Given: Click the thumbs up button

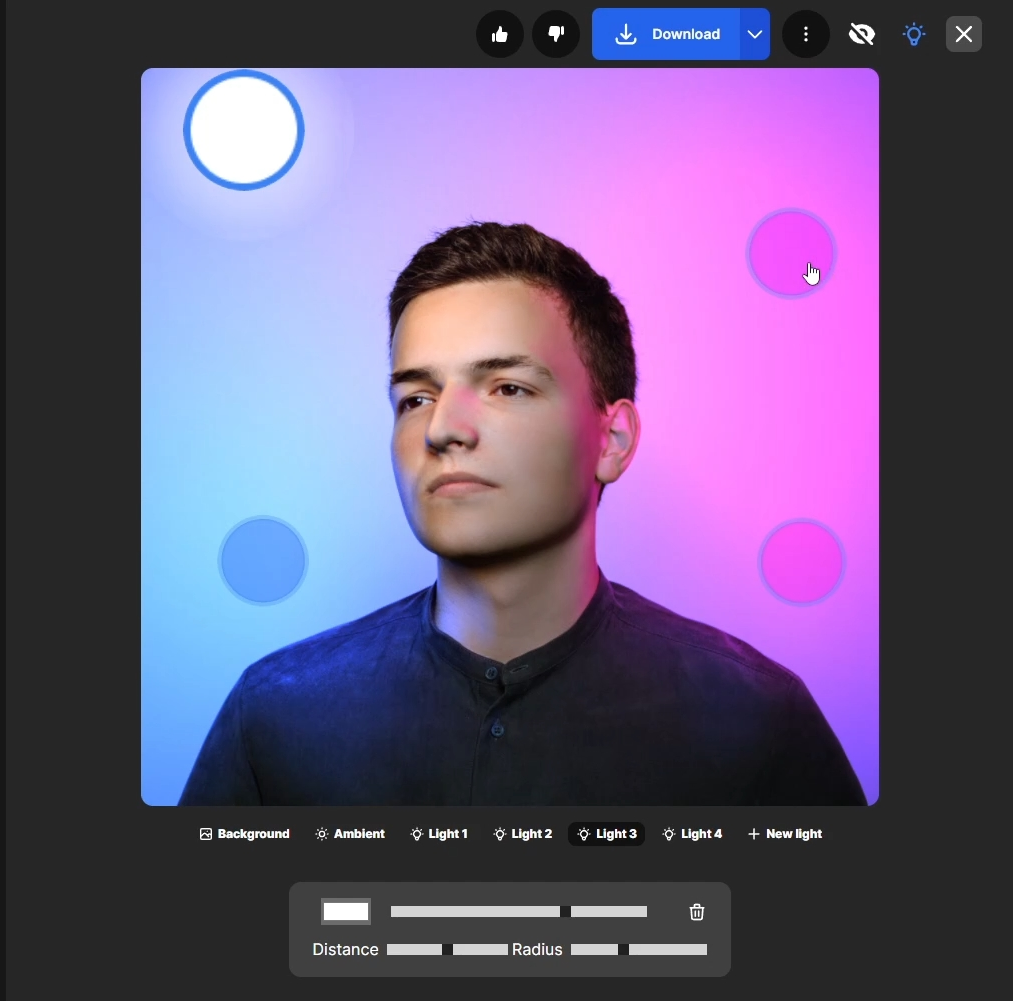Looking at the screenshot, I should [499, 34].
